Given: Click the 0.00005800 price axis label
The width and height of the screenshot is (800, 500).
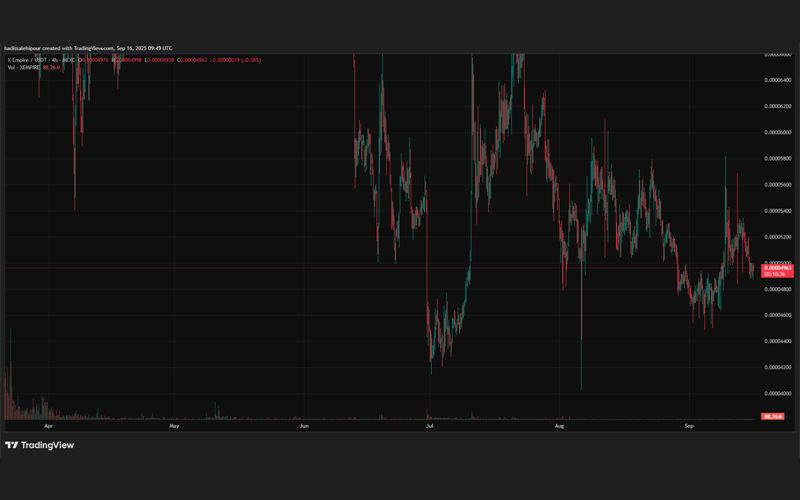Looking at the screenshot, I should tap(778, 159).
